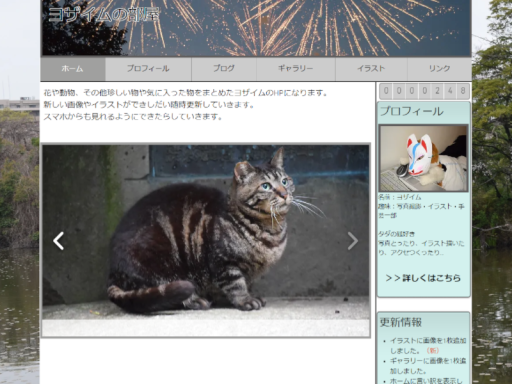Switch to the イラスト tab

coord(371,69)
